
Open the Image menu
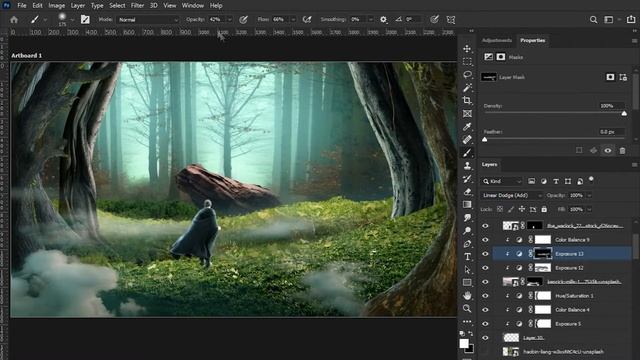point(57,5)
